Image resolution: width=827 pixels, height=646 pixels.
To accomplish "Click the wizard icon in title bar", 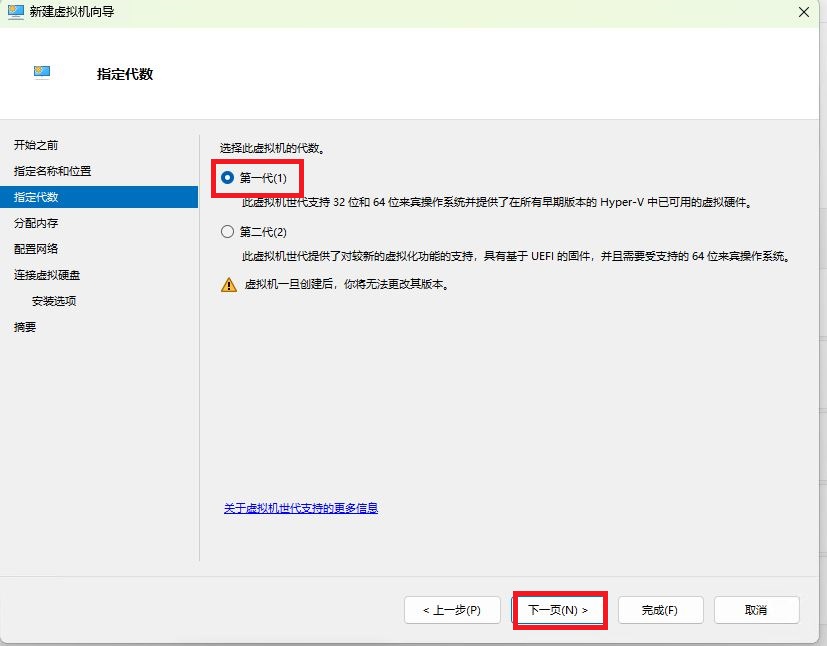I will pos(15,12).
